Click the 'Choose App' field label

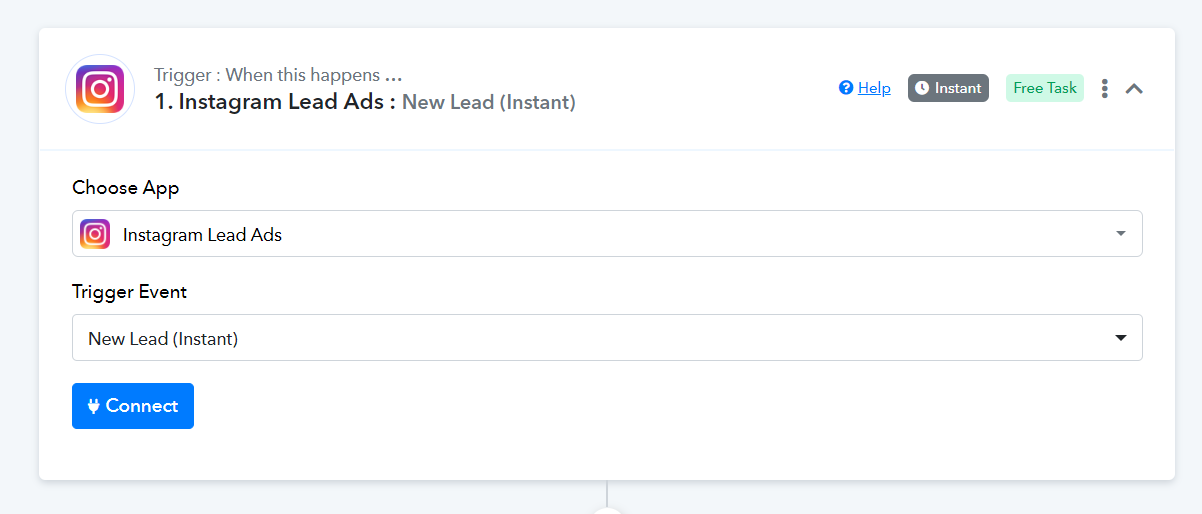pyautogui.click(x=126, y=188)
